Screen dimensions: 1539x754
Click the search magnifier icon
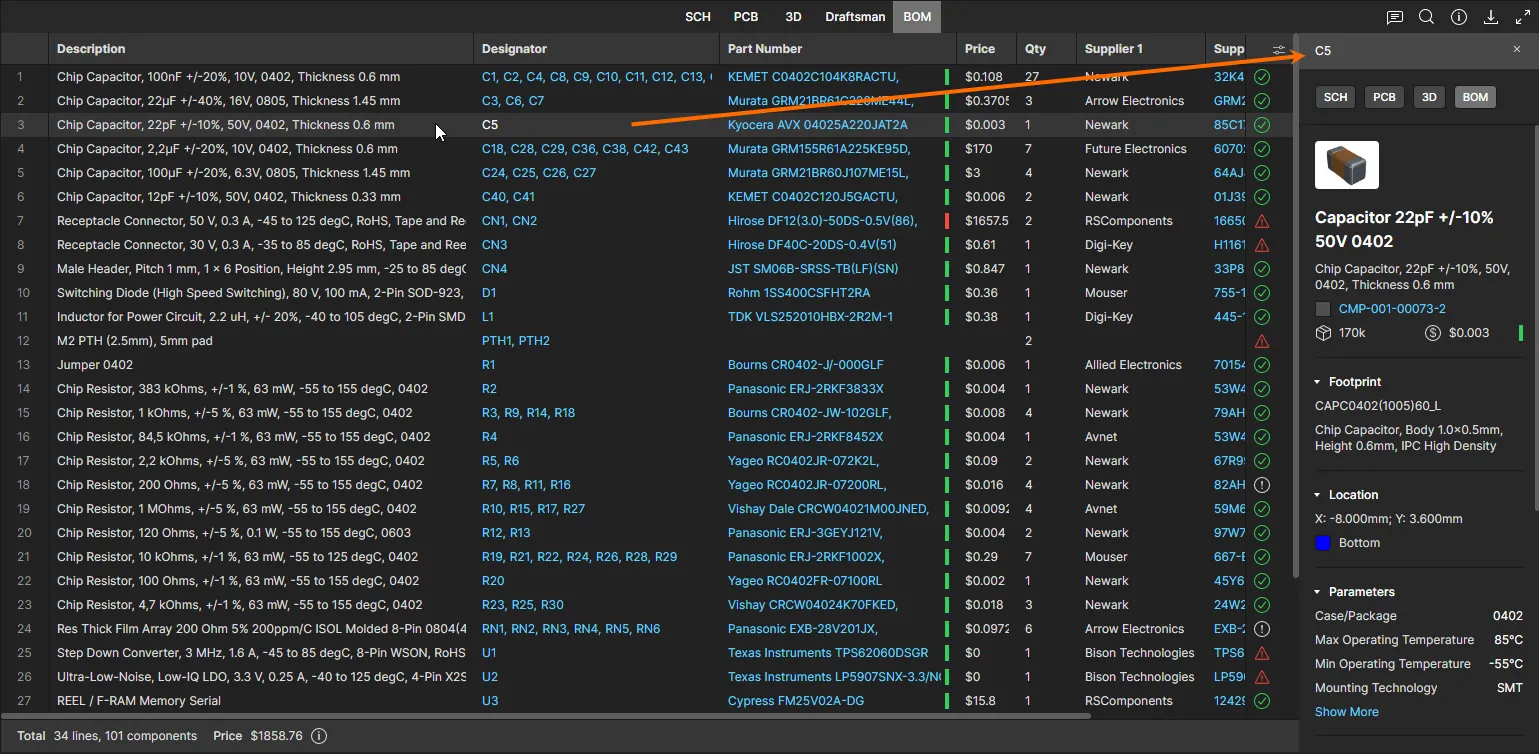tap(1426, 17)
